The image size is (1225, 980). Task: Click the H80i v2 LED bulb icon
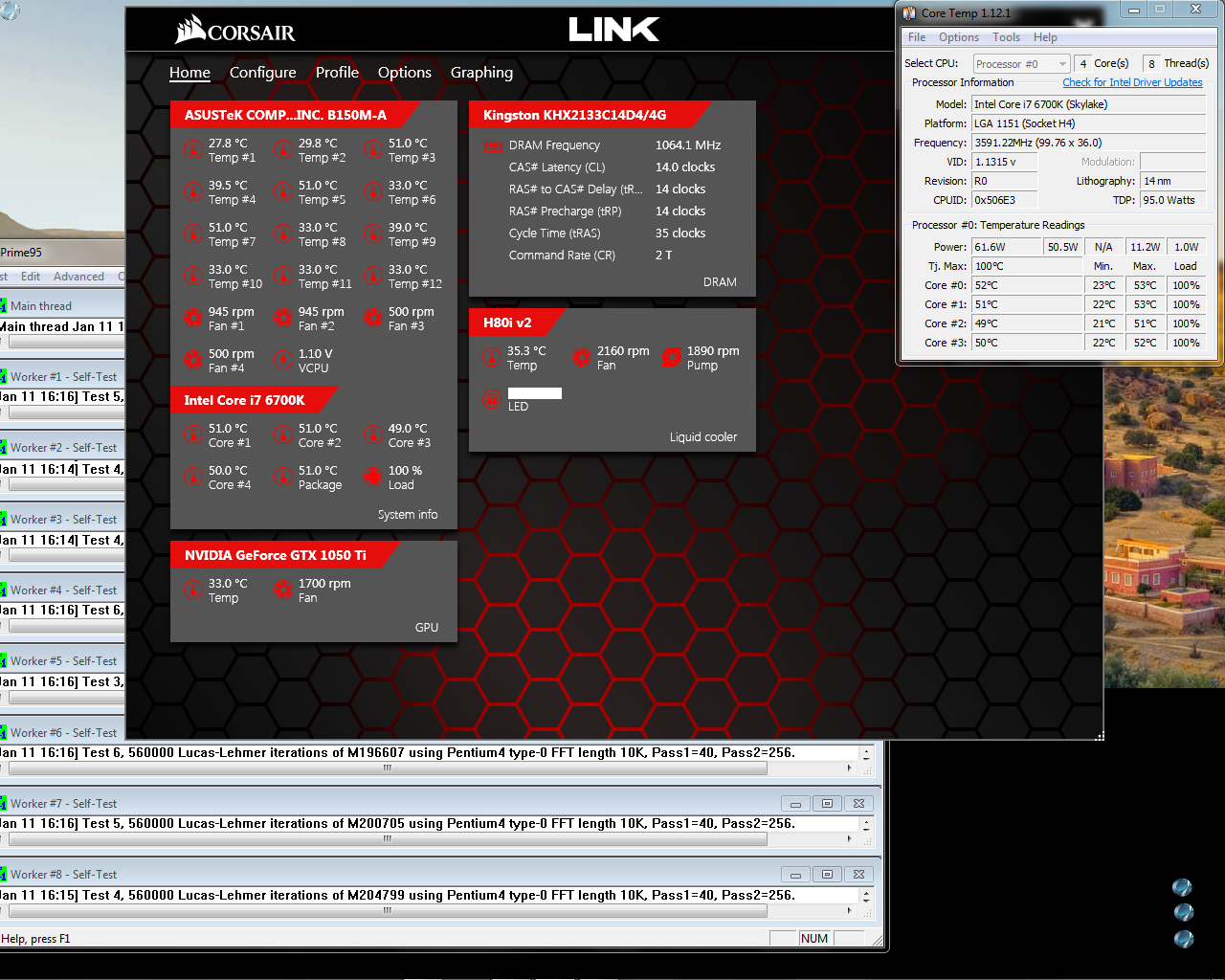(492, 399)
